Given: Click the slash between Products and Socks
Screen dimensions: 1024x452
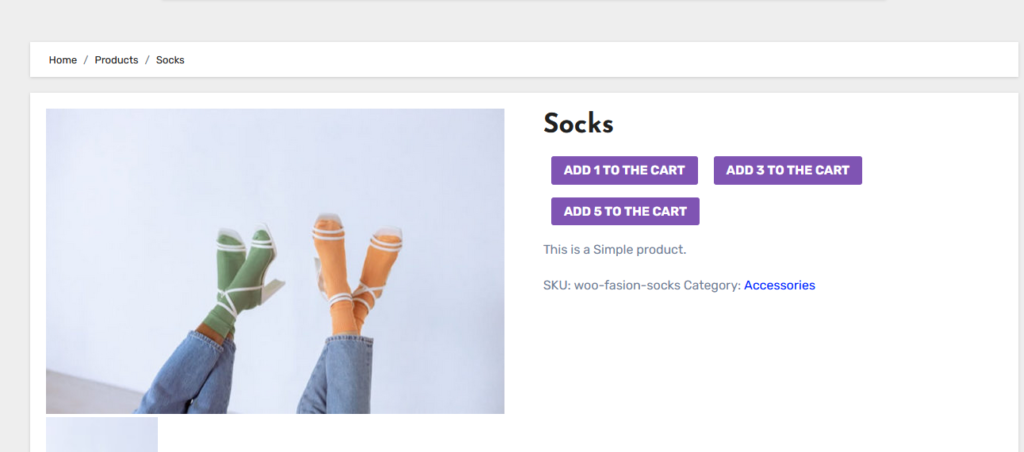Looking at the screenshot, I should tap(147, 60).
